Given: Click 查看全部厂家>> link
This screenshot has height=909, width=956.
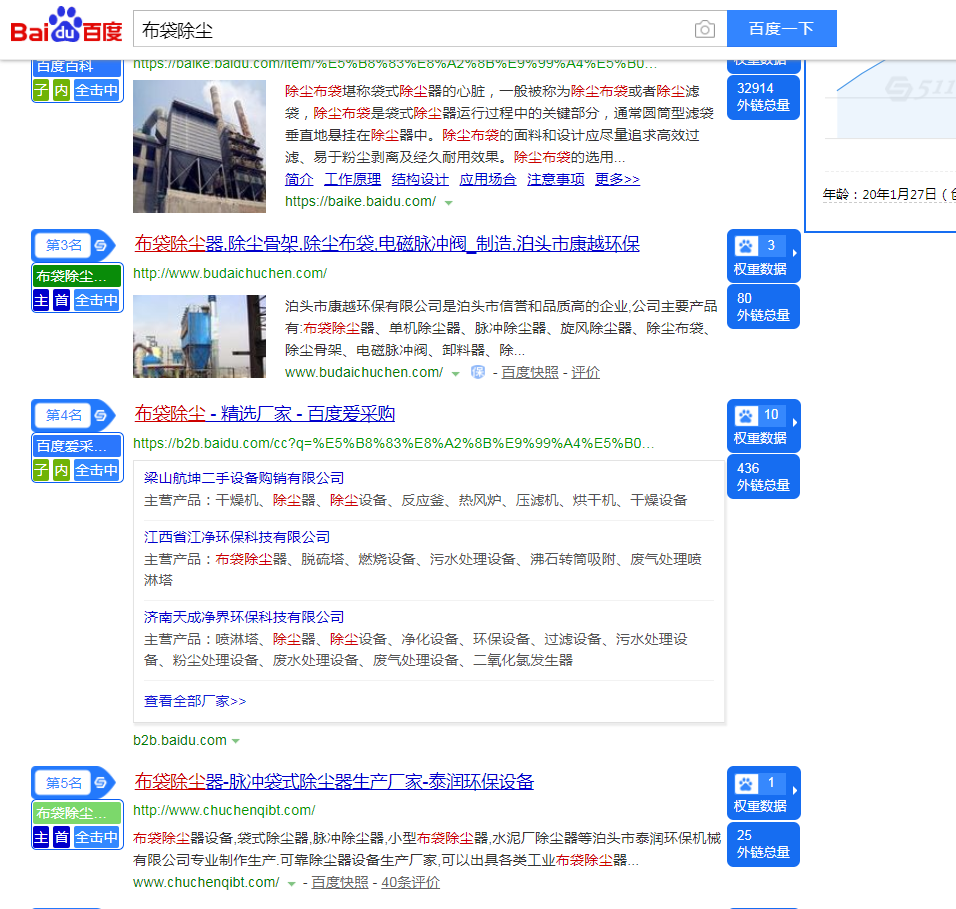Looking at the screenshot, I should point(195,701).
